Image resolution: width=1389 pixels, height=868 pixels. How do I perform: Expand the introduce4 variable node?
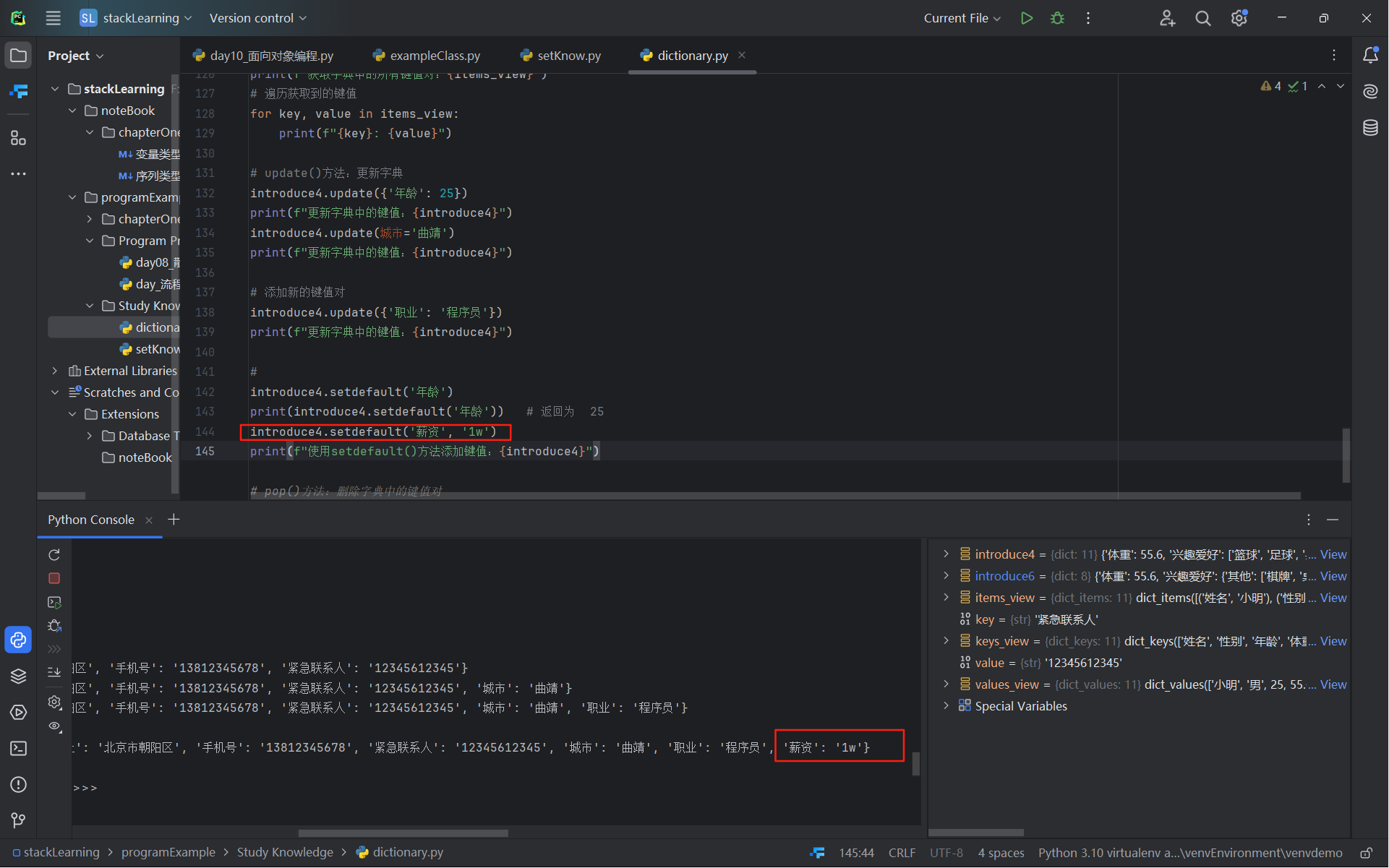click(x=946, y=554)
